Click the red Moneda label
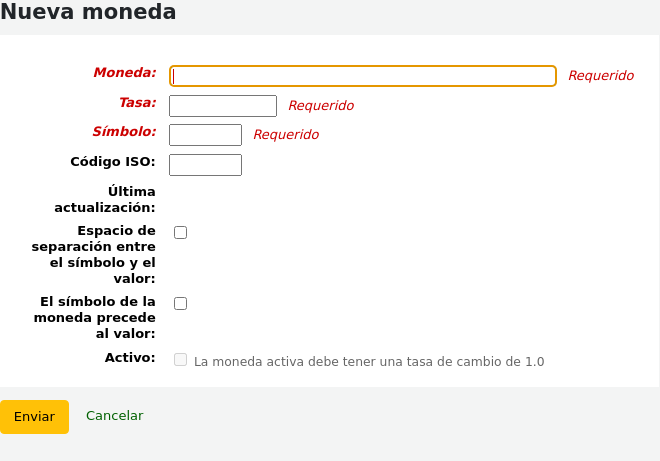The image size is (660, 461). 125,73
